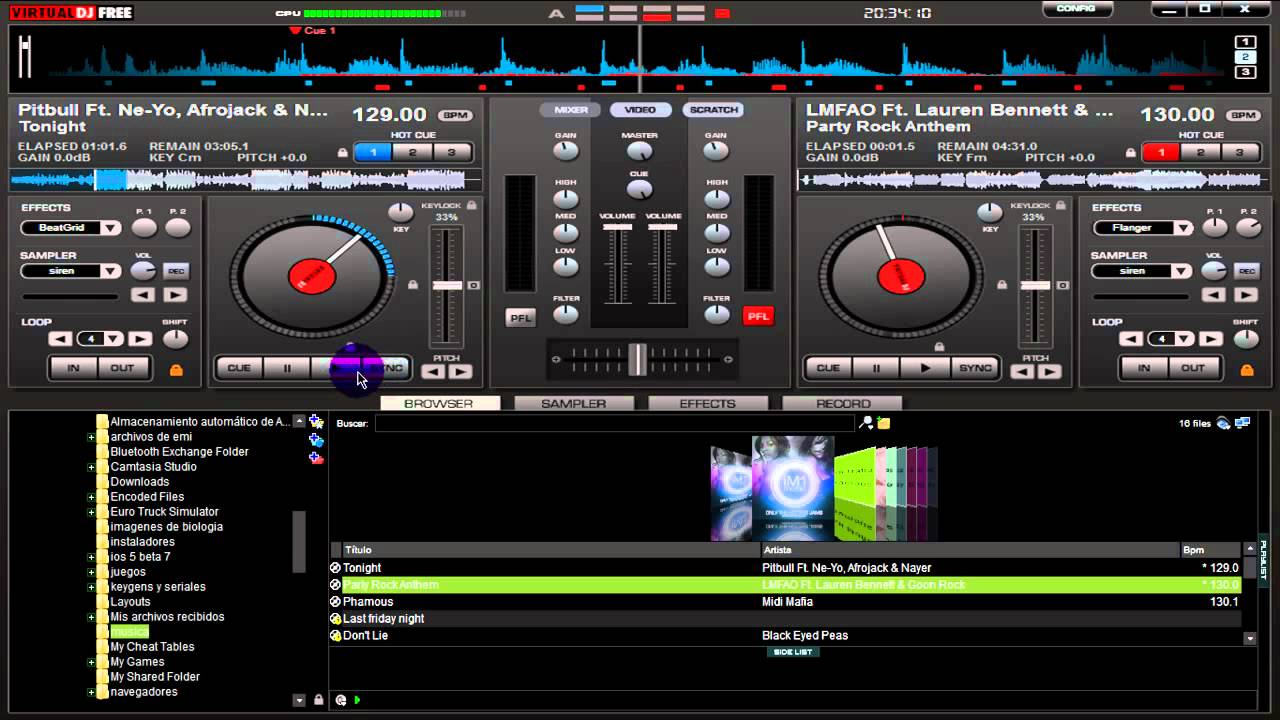Viewport: 1280px width, 720px height.
Task: Click the CONFIG button
Action: tap(1076, 9)
